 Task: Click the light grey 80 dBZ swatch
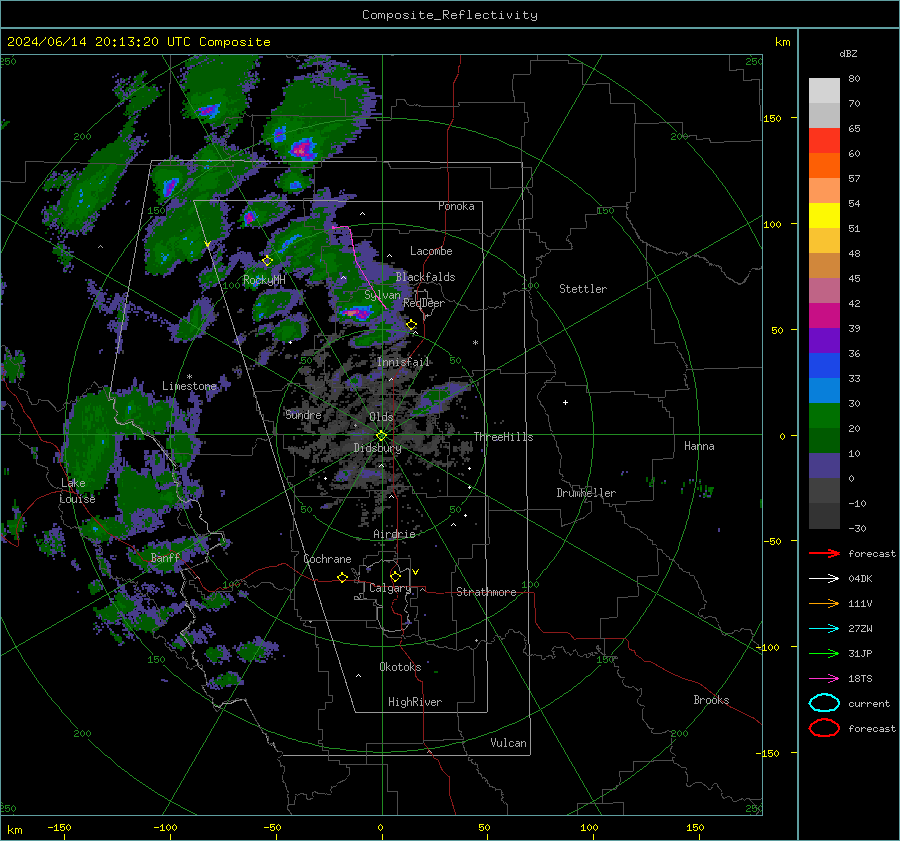(824, 90)
